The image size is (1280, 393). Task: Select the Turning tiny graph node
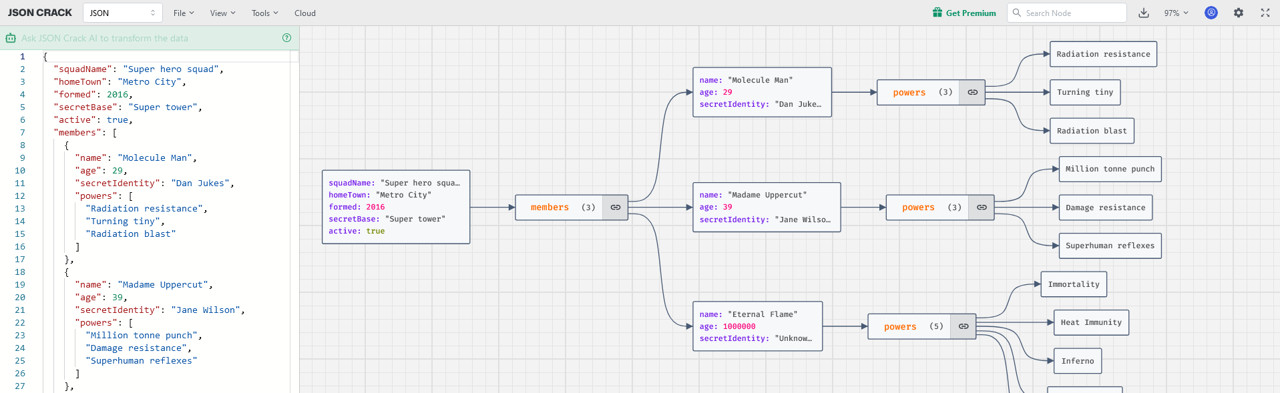tap(1085, 92)
